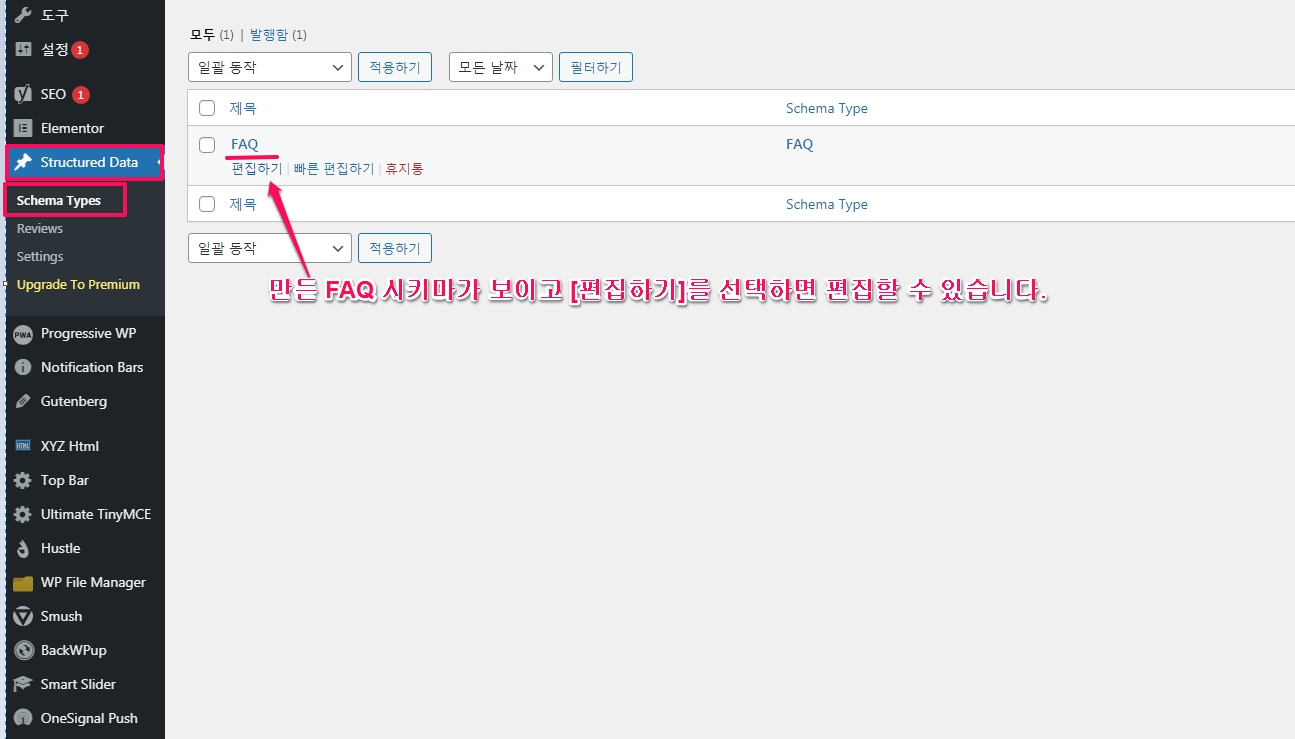
Task: Click the wrench icon for 도구
Action: click(23, 16)
